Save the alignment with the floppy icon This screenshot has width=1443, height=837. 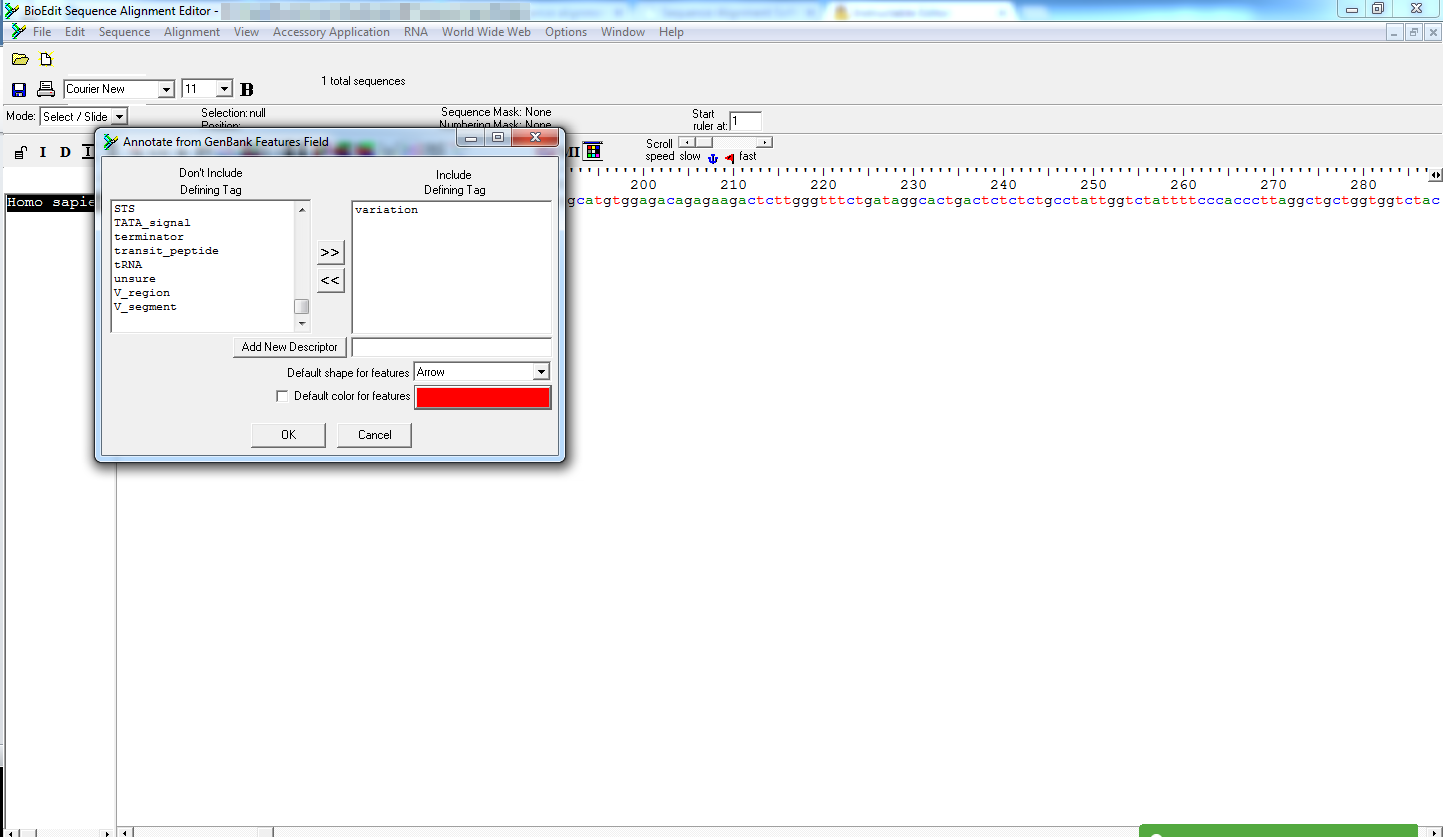(19, 90)
